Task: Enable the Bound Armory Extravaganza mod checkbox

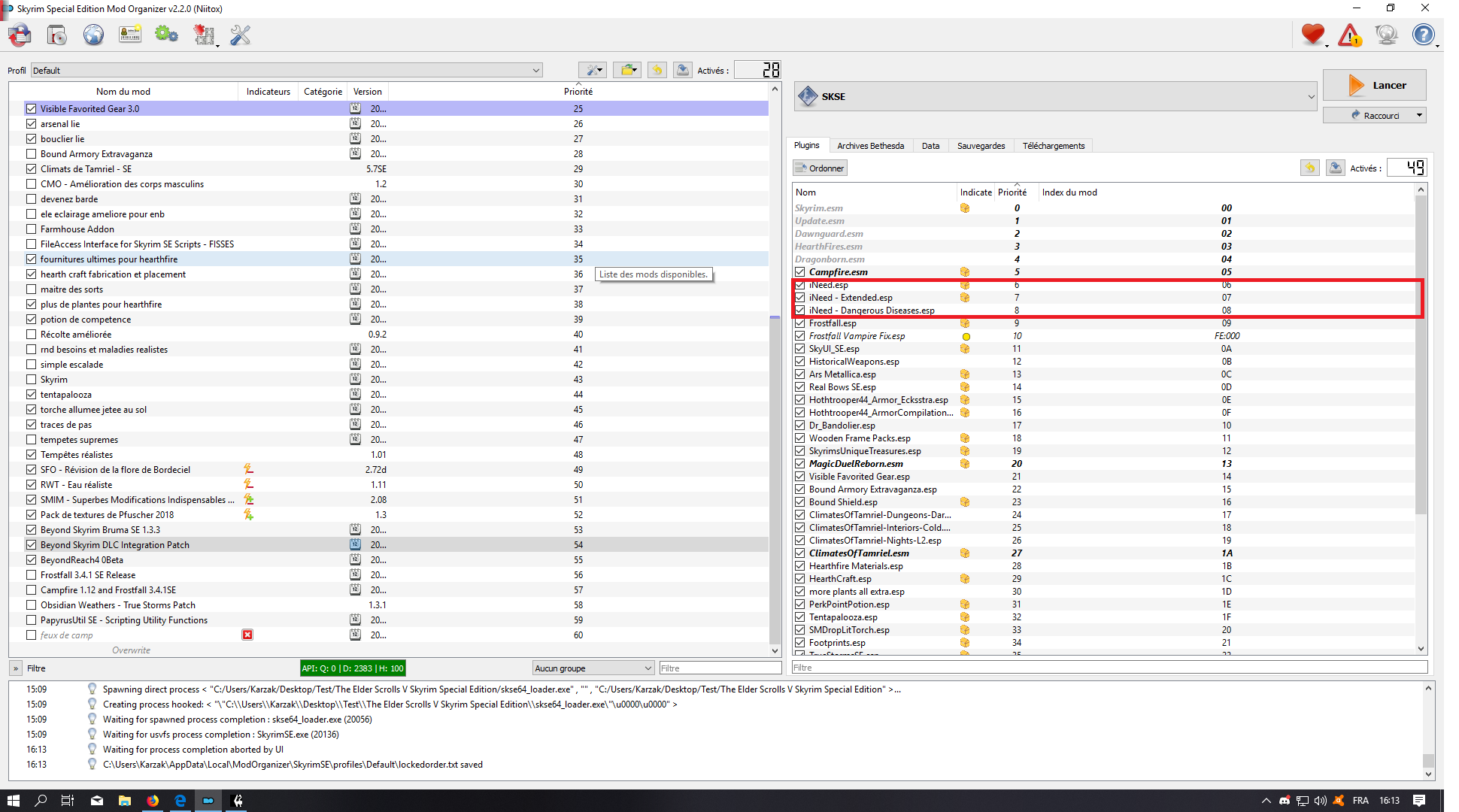Action: 31,154
